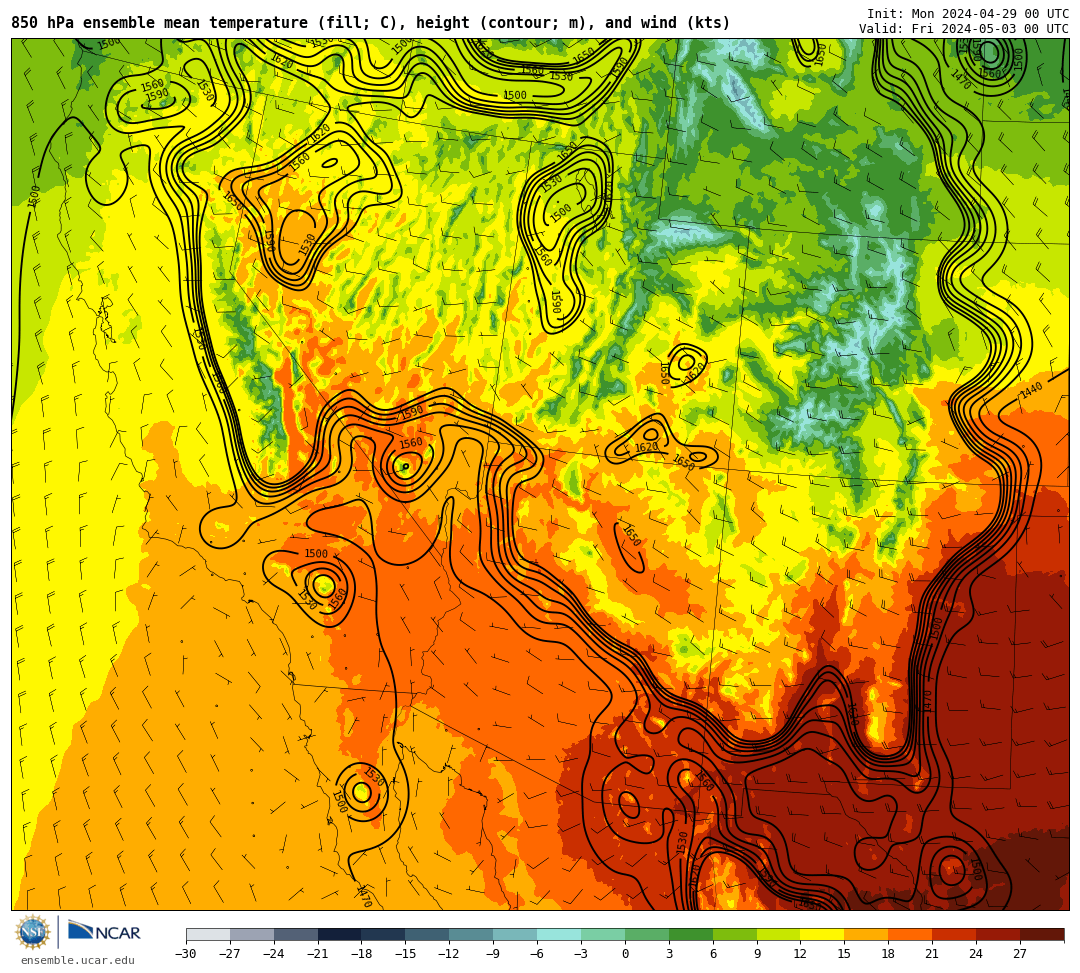
Task: Pick the colorbar swatch between -30 and -27
Action: pyautogui.click(x=208, y=934)
